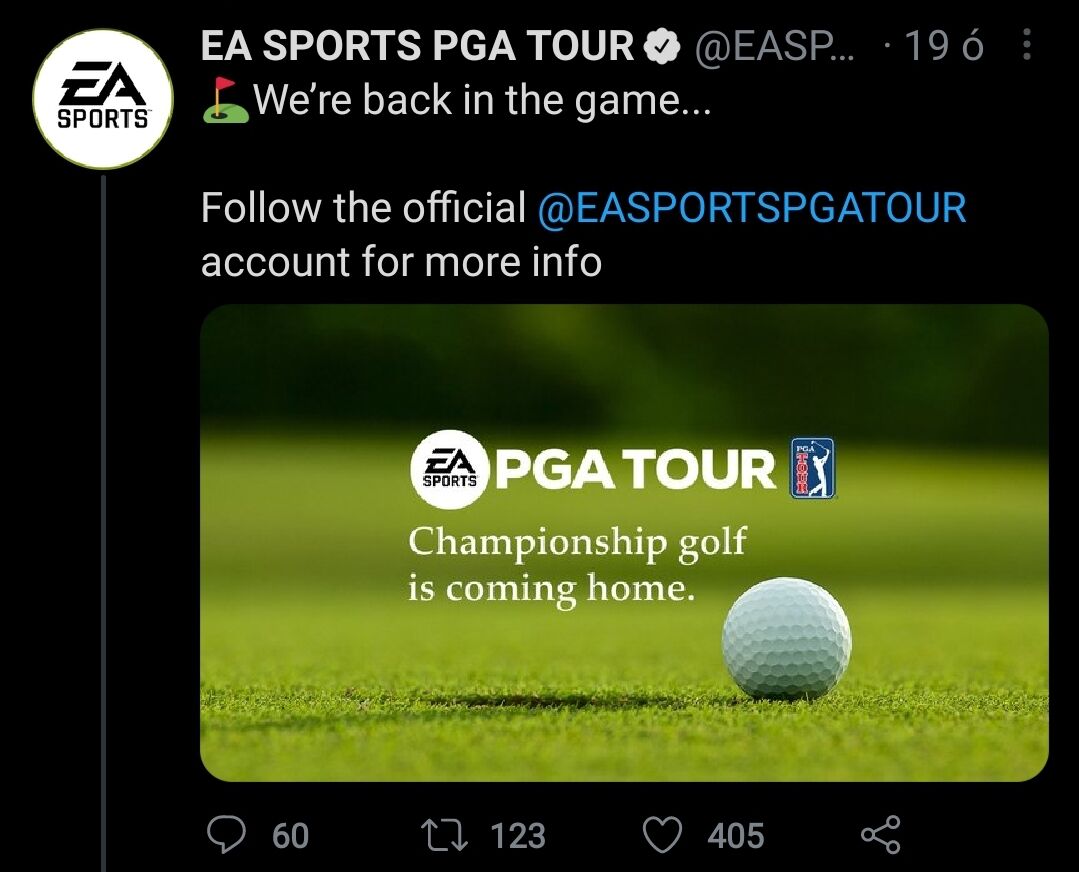Viewport: 1079px width, 872px height.
Task: Click the 19 ó tweet timestamp
Action: [x=945, y=46]
